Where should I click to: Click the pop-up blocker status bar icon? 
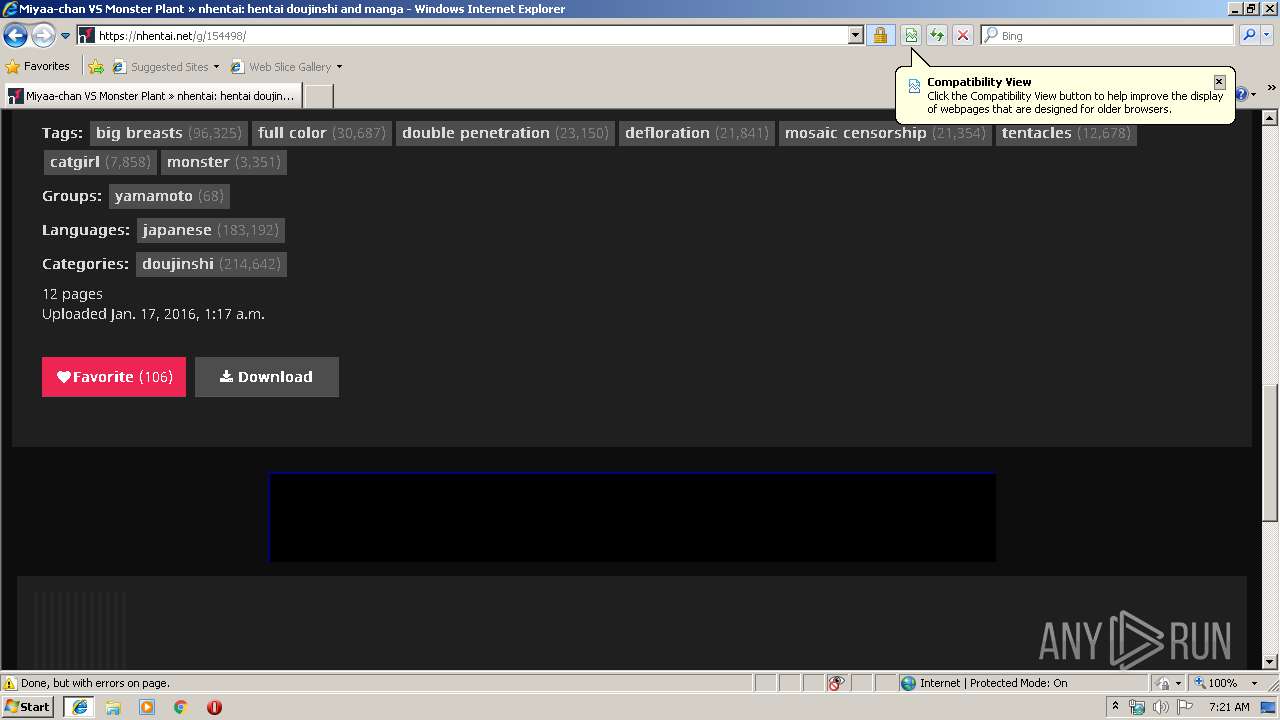click(x=837, y=683)
